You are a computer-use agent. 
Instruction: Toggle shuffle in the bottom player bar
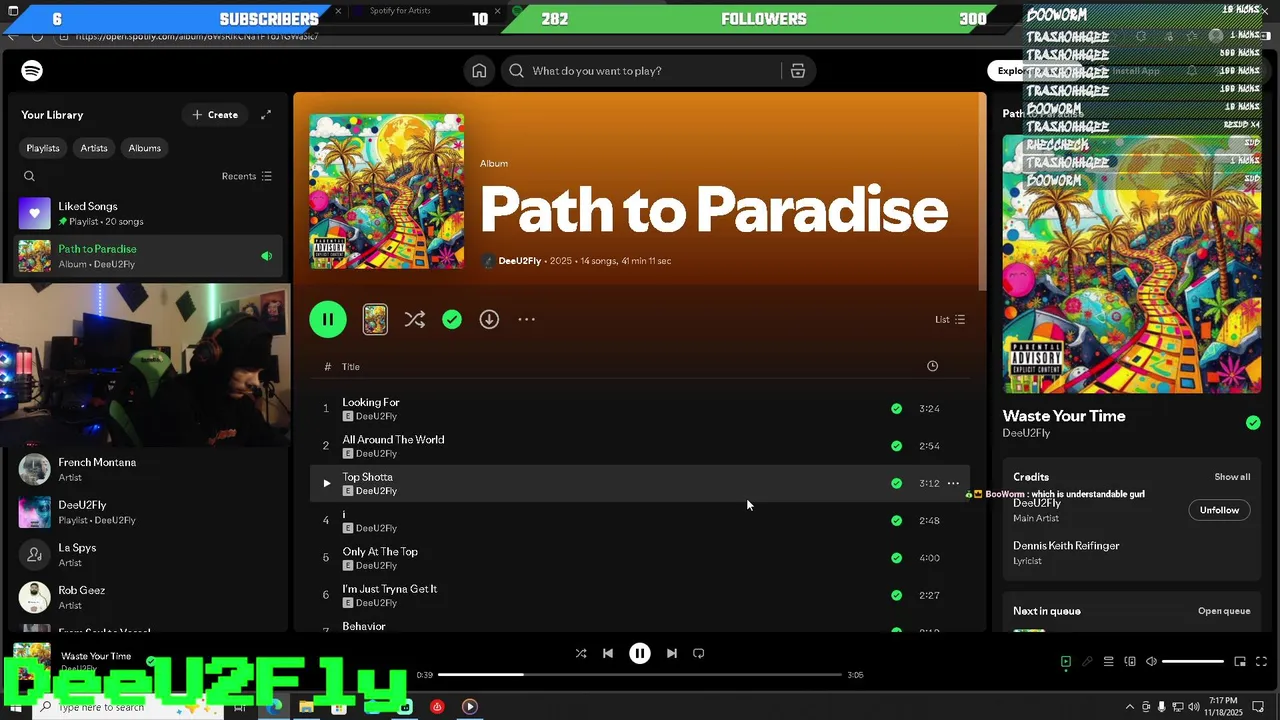click(x=581, y=653)
